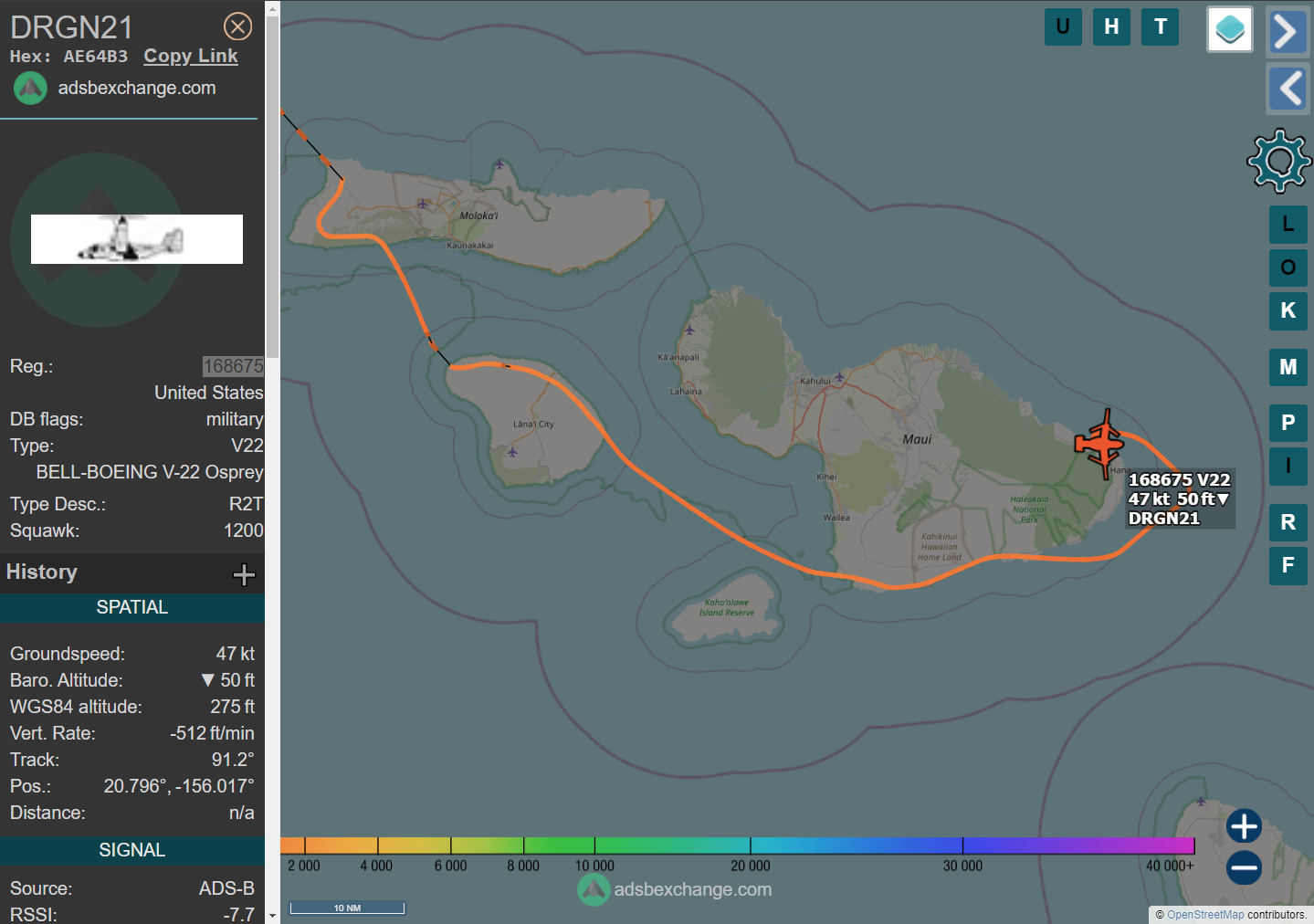The width and height of the screenshot is (1314, 924).
Task: Copy link to DRGN21 aircraft
Action: pos(191,56)
